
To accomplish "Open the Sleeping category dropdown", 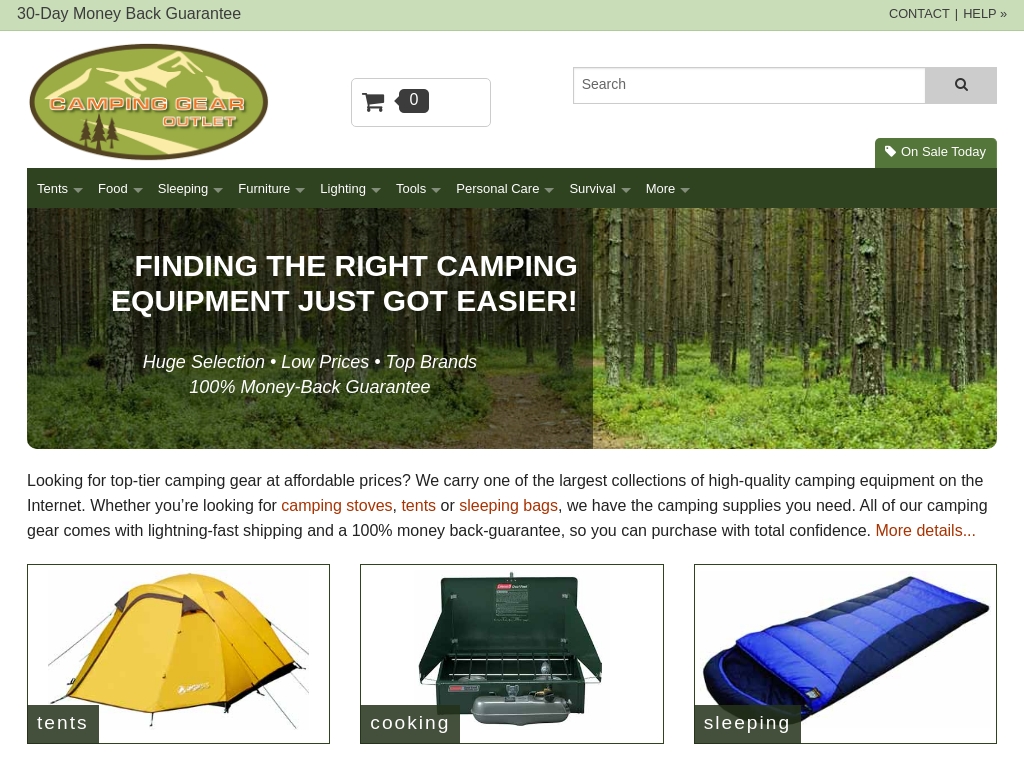I will [x=190, y=189].
